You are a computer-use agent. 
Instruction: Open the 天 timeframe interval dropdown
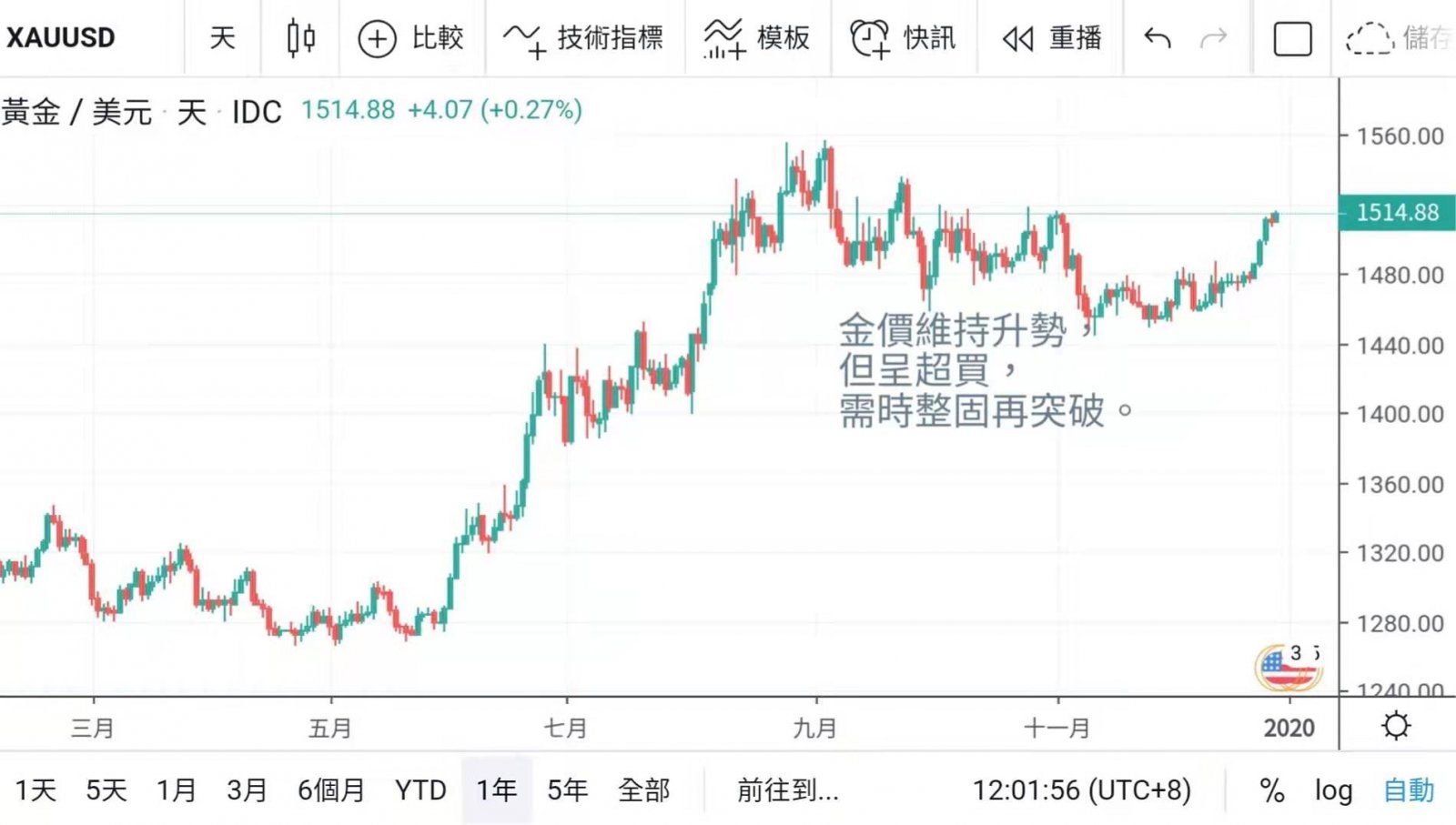coord(222,38)
